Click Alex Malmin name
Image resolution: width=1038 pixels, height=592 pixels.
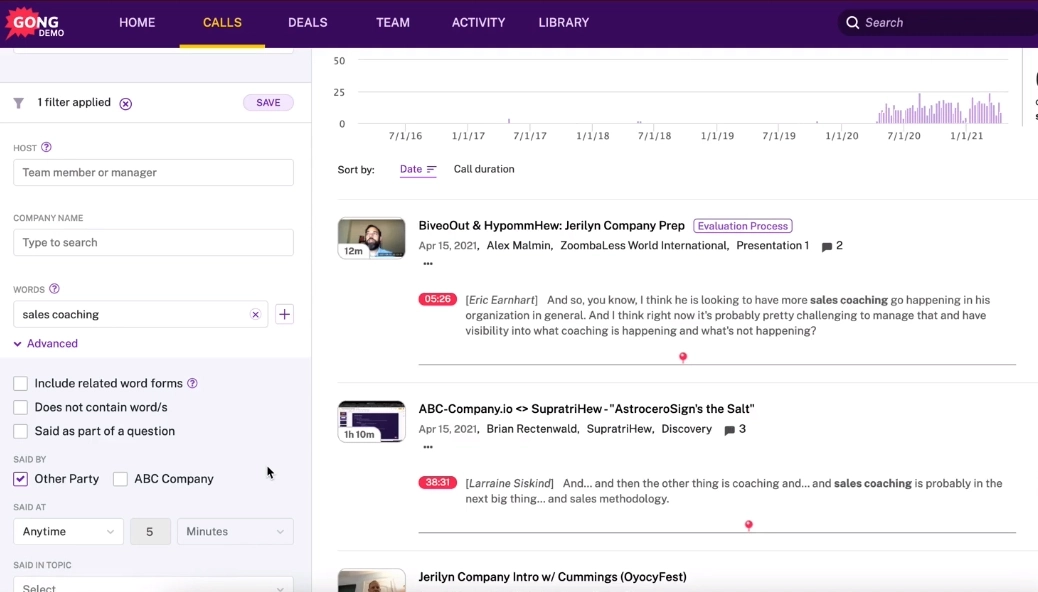(518, 245)
